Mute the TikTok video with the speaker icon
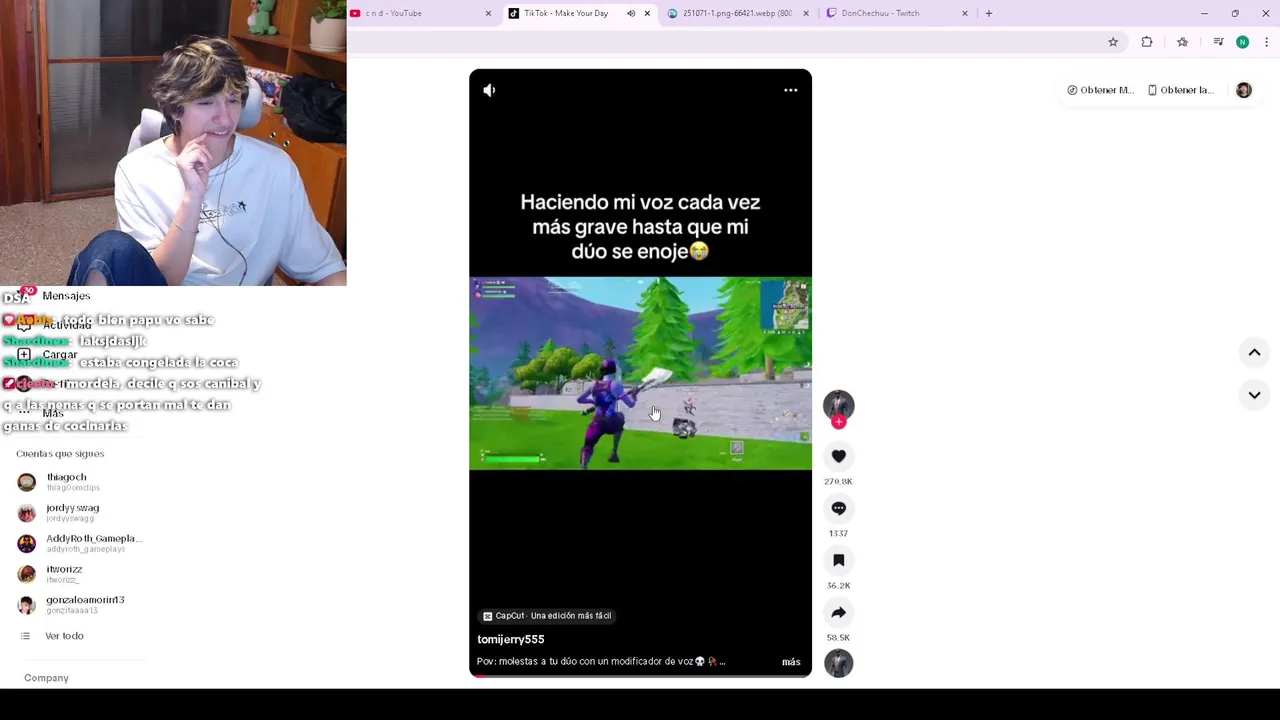 click(489, 90)
